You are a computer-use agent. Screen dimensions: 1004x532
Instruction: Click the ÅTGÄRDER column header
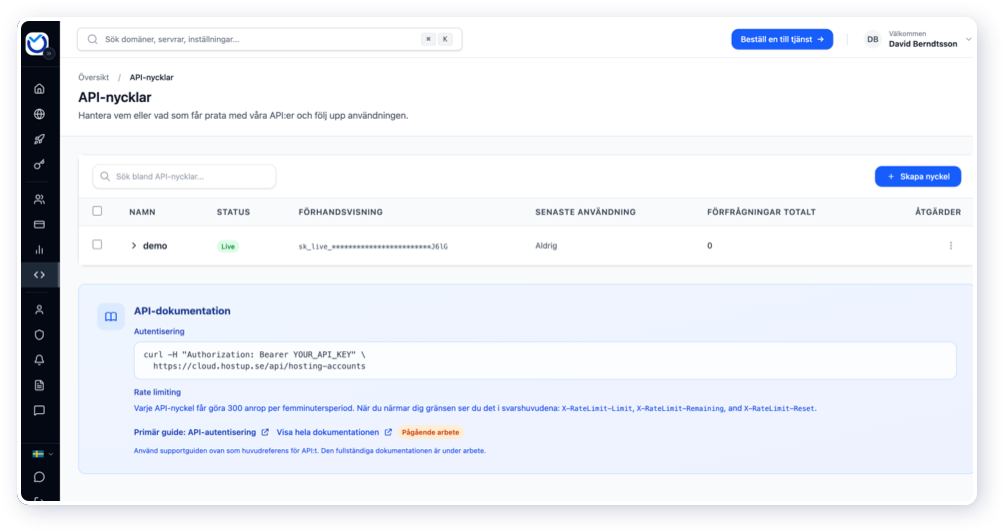[x=937, y=212]
